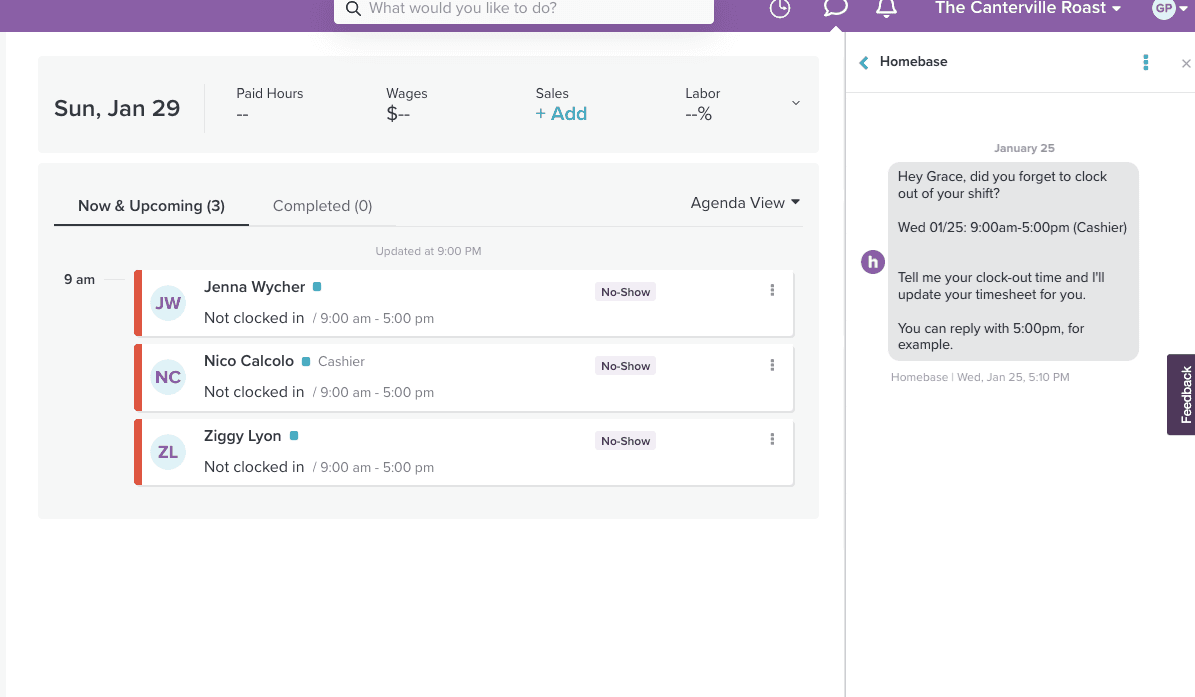Click the Sun, Jan 29 date heading
This screenshot has width=1195, height=697.
[x=117, y=109]
